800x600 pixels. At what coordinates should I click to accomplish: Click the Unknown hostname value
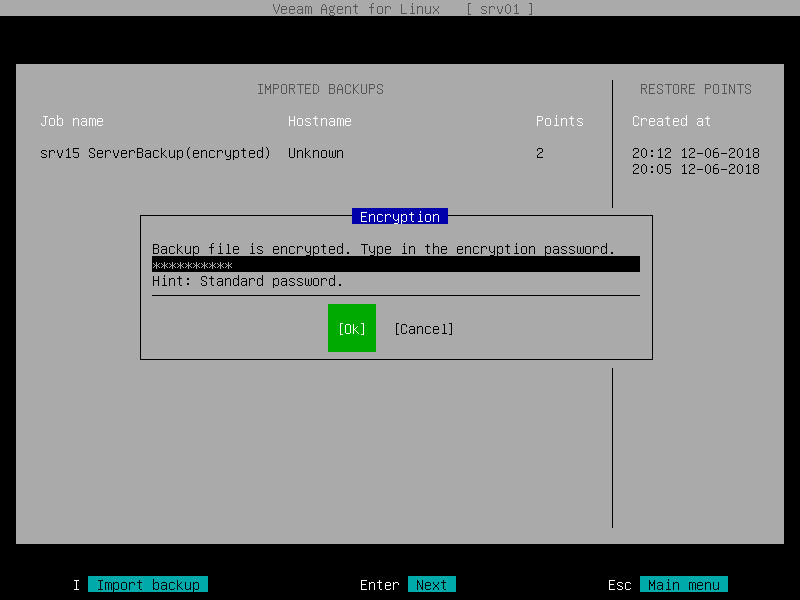(x=315, y=153)
